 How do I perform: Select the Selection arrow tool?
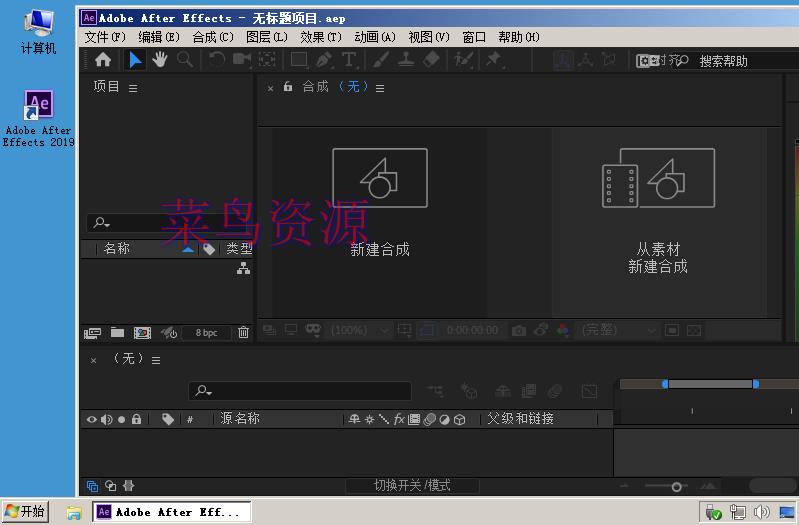(135, 60)
